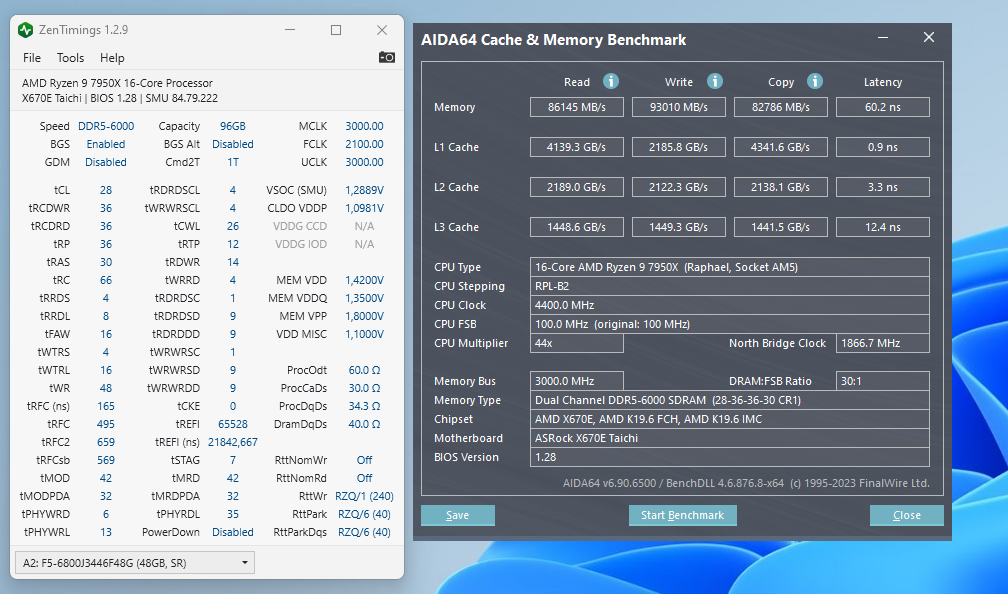Click MEM VDD value 1,4200V
The height and width of the screenshot is (594, 1008).
pyautogui.click(x=364, y=280)
